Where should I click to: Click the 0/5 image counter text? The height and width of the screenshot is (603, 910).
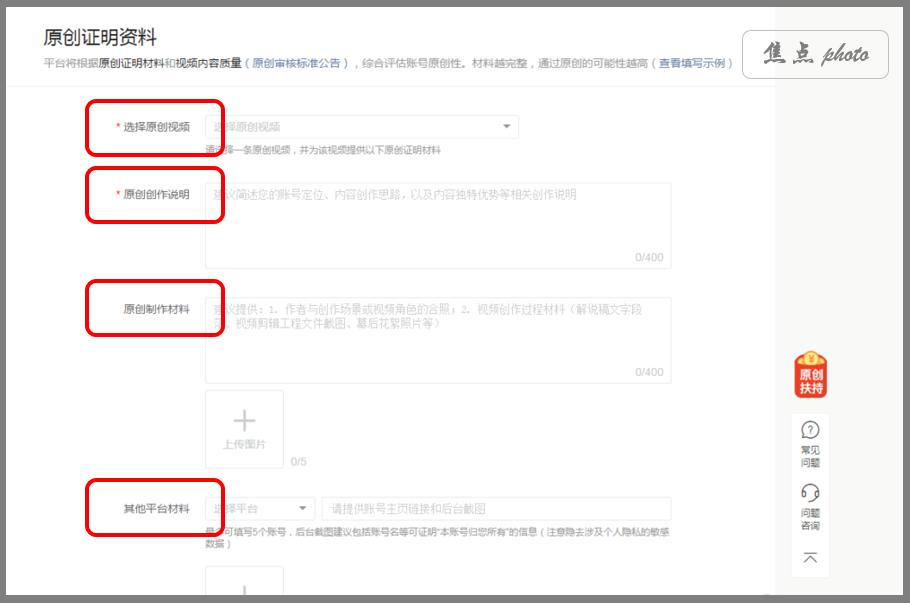(x=298, y=461)
